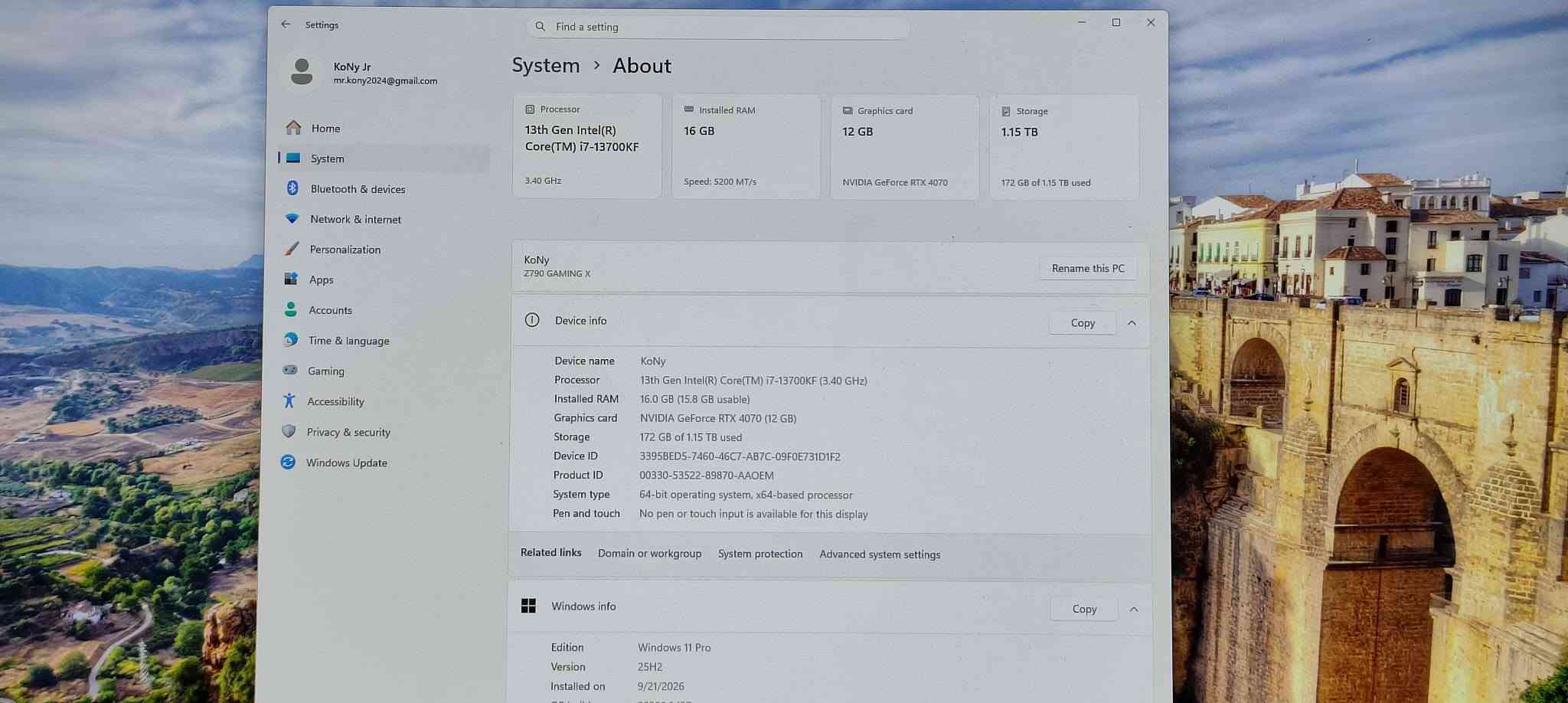Click the Accounts person icon
Image resolution: width=1568 pixels, height=703 pixels.
pos(290,309)
